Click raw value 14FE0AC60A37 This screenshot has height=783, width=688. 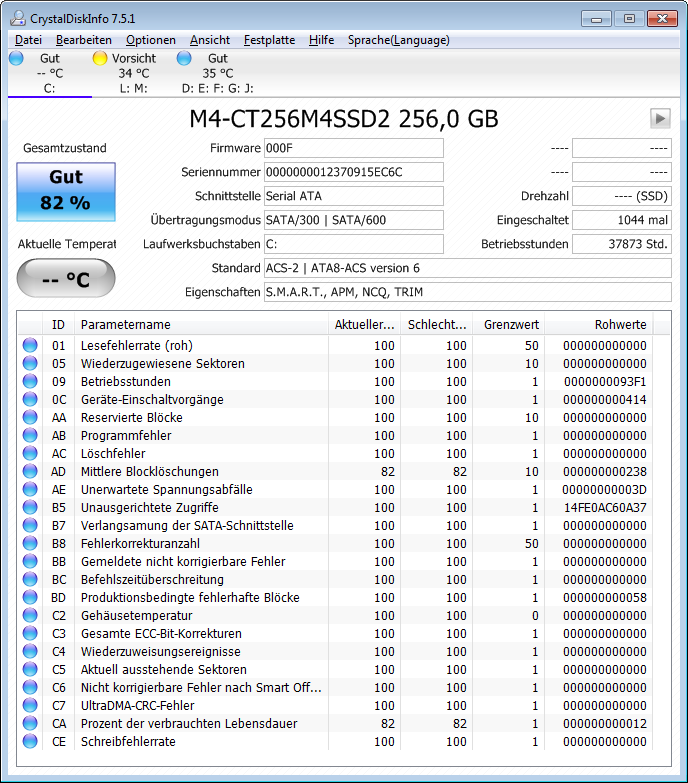coord(605,507)
